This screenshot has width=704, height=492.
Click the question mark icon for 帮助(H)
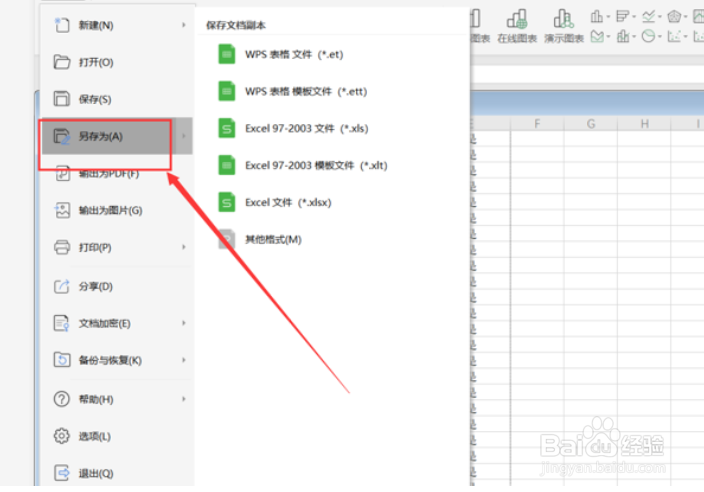point(62,399)
